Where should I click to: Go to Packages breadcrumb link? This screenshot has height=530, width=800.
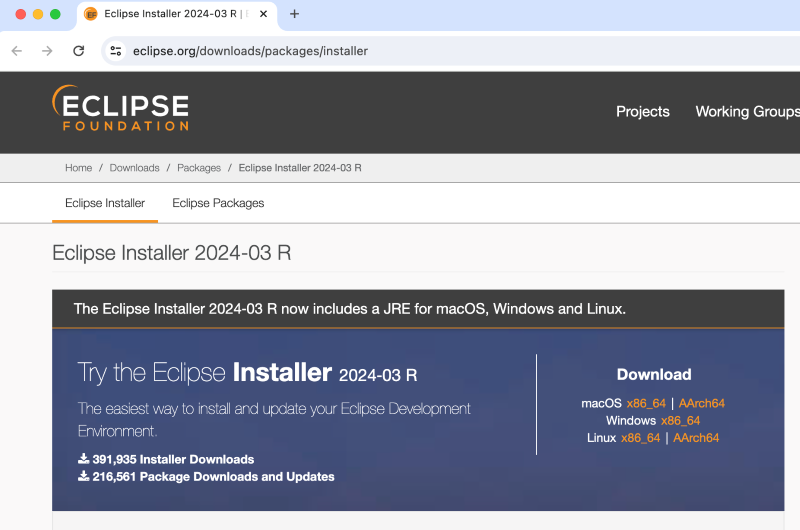click(199, 168)
